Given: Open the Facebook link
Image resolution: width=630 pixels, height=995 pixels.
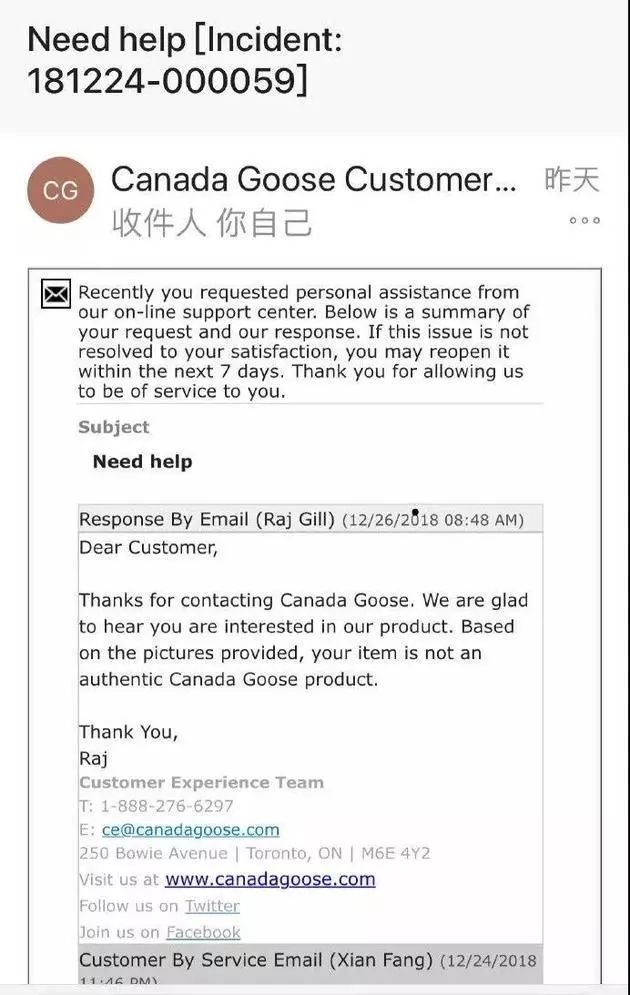Looking at the screenshot, I should [x=203, y=932].
